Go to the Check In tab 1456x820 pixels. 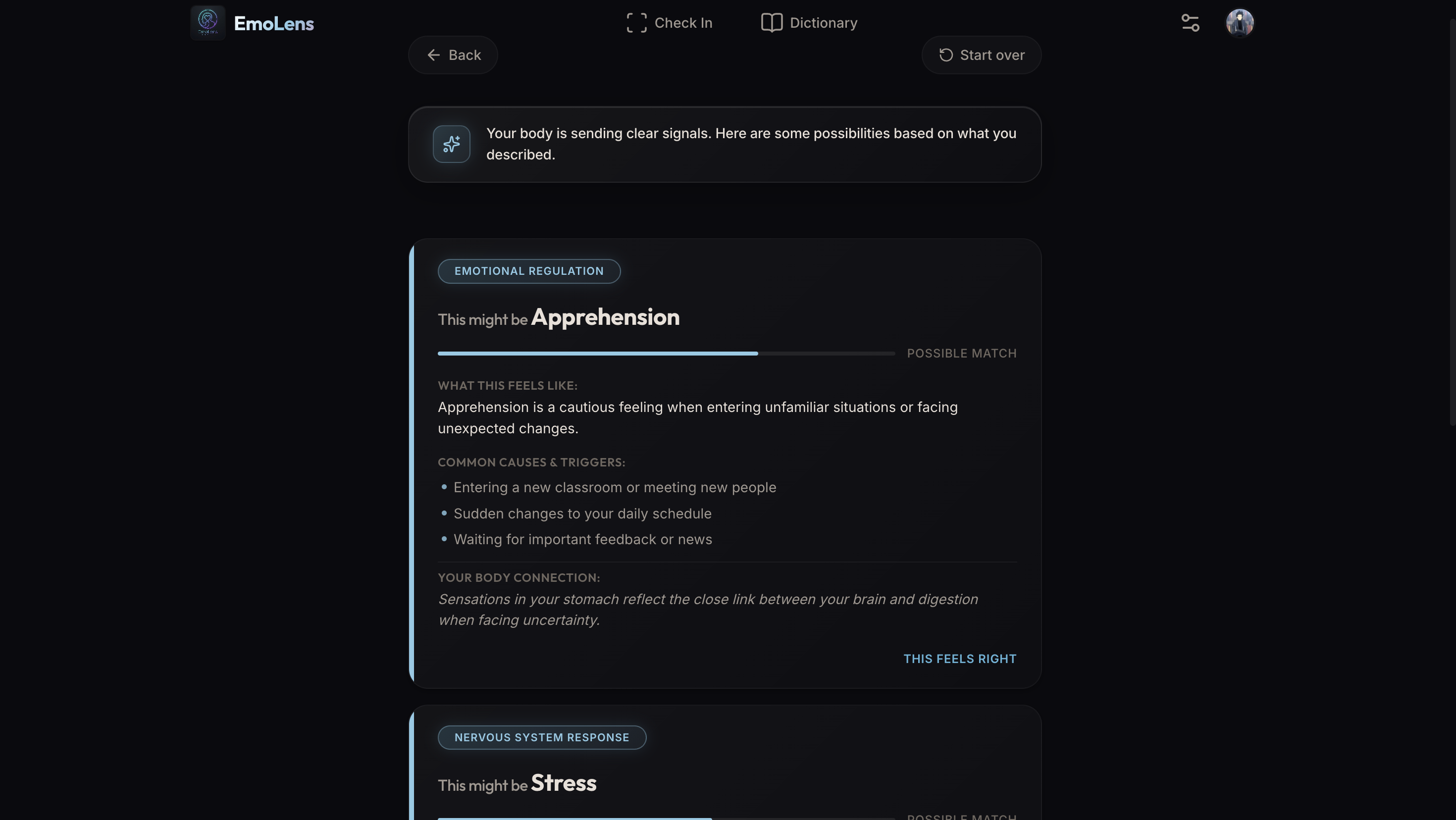[x=669, y=23]
